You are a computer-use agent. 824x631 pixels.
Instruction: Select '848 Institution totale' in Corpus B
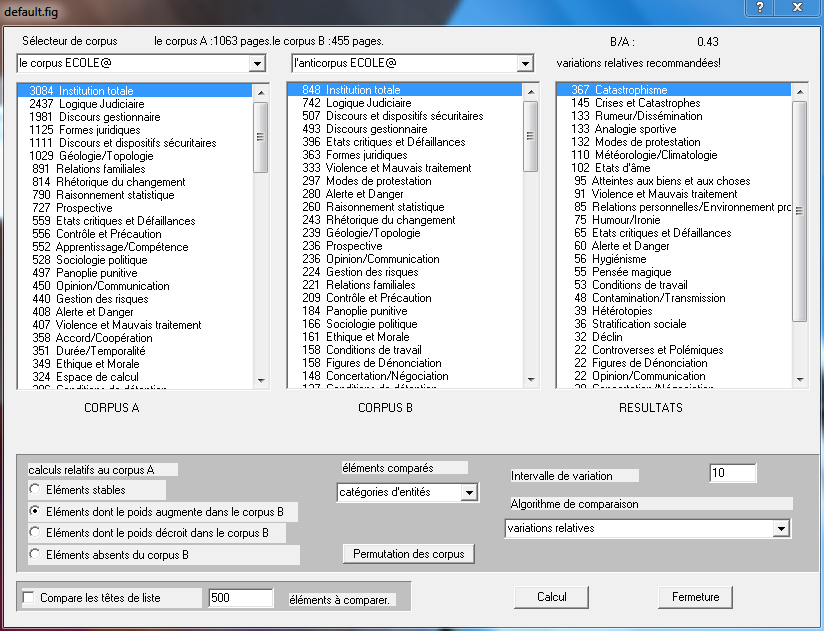tap(405, 90)
